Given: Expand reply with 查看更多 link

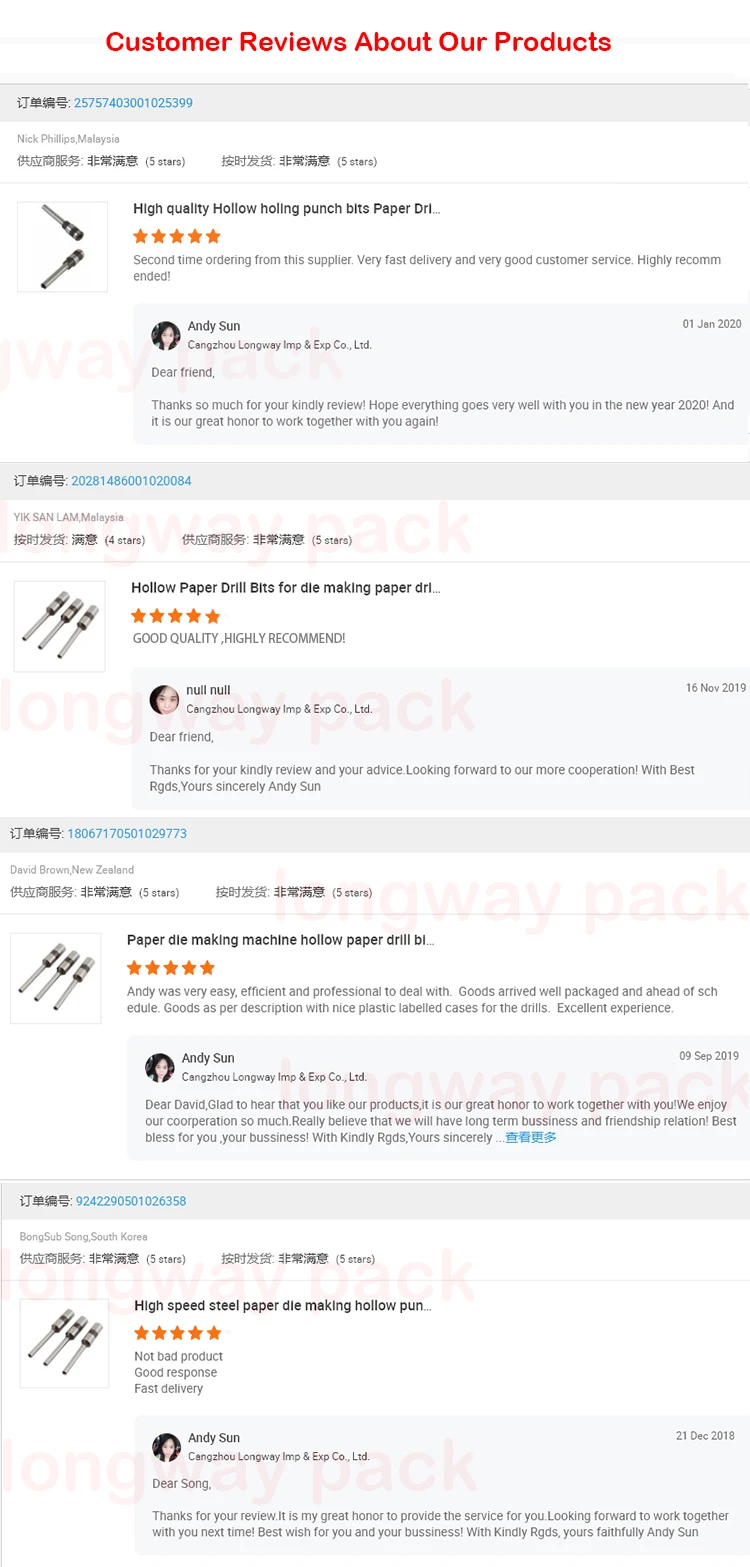Looking at the screenshot, I should (530, 1137).
